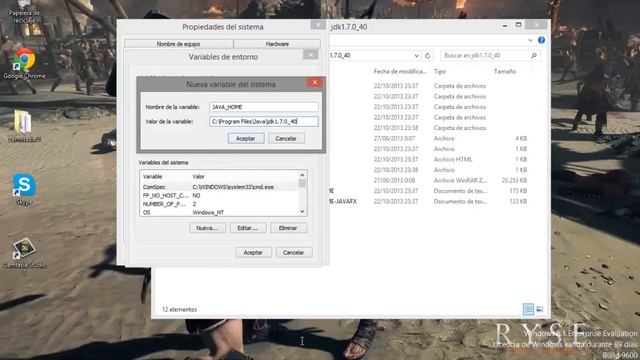The width and height of the screenshot is (640, 360).
Task: Click the search magnifier in Explorer
Action: pos(533,56)
